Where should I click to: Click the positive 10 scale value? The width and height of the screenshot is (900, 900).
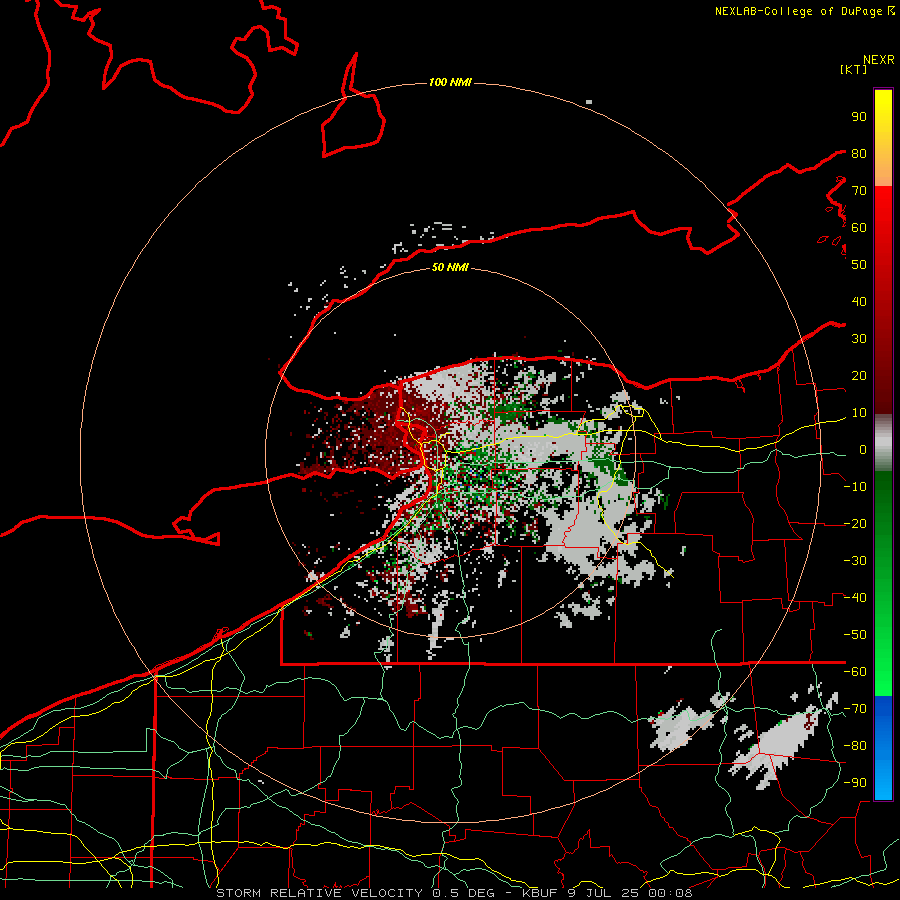click(859, 413)
